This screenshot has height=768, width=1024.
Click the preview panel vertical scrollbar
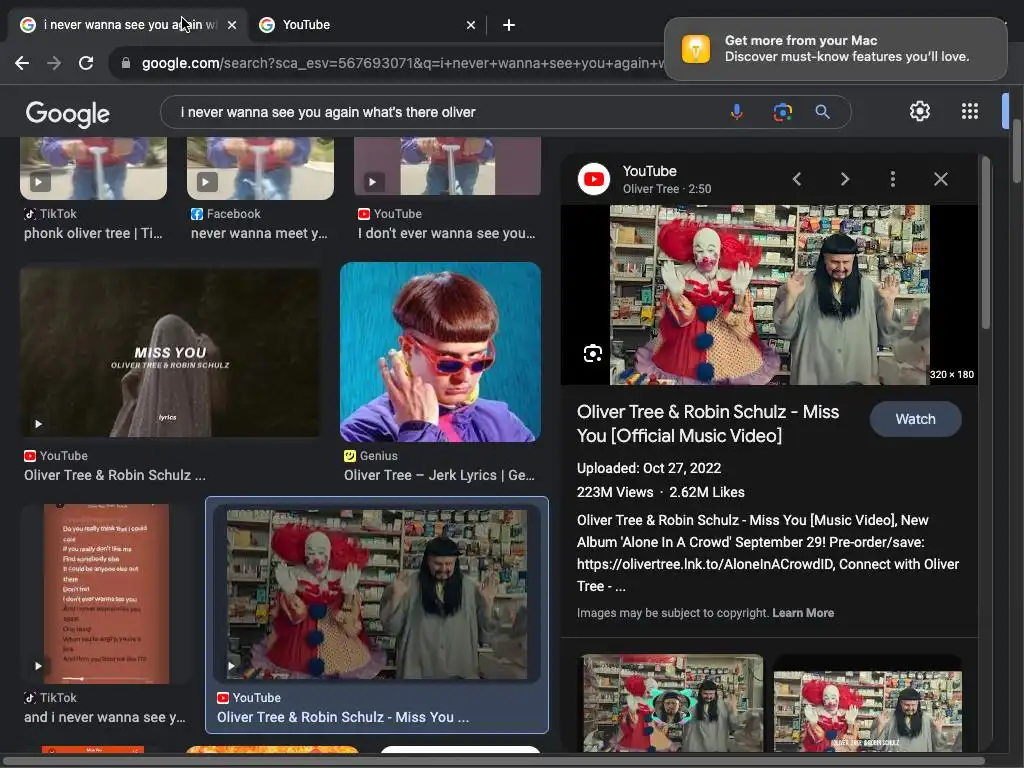[x=985, y=243]
